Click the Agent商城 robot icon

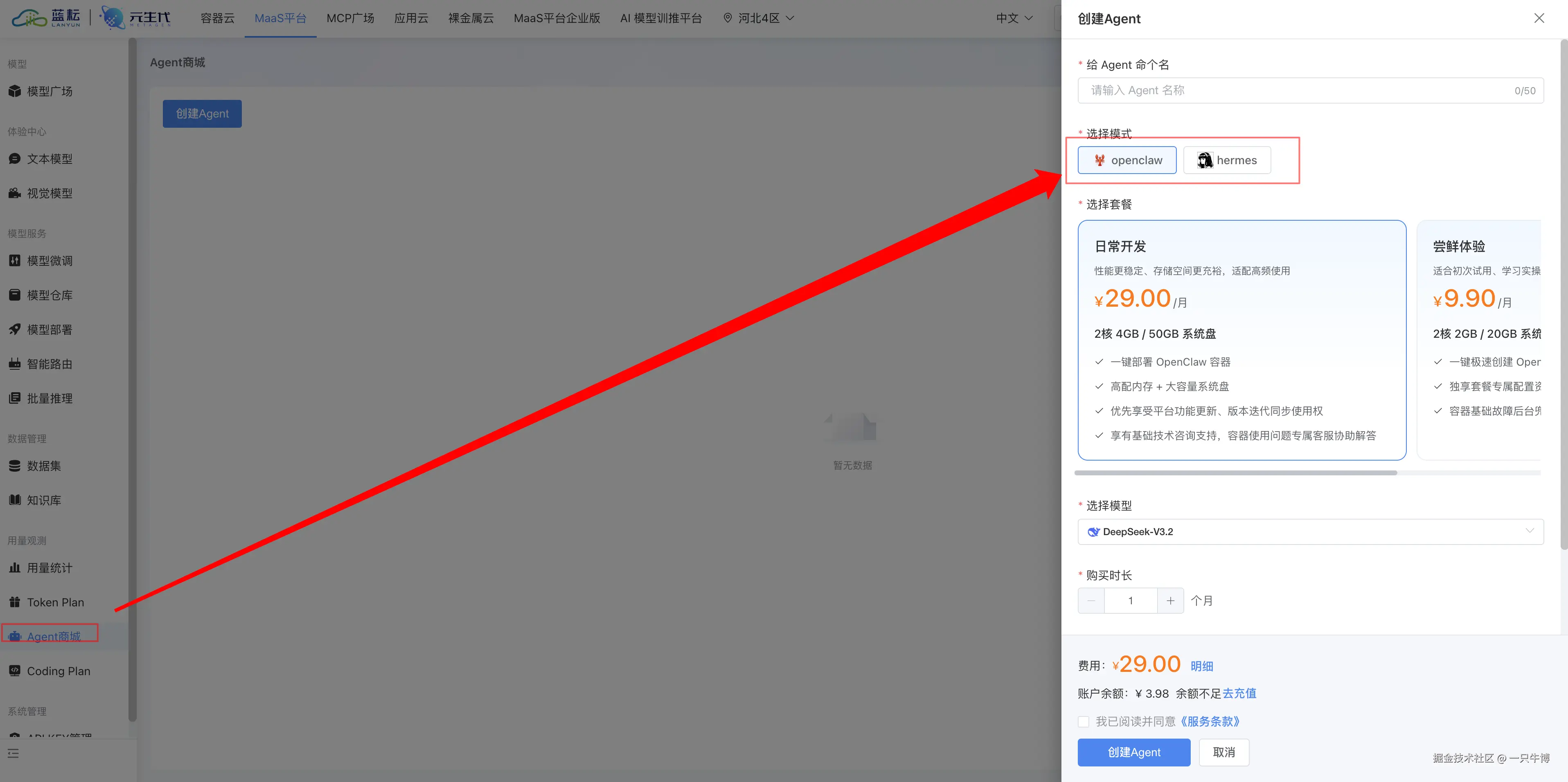pos(15,636)
